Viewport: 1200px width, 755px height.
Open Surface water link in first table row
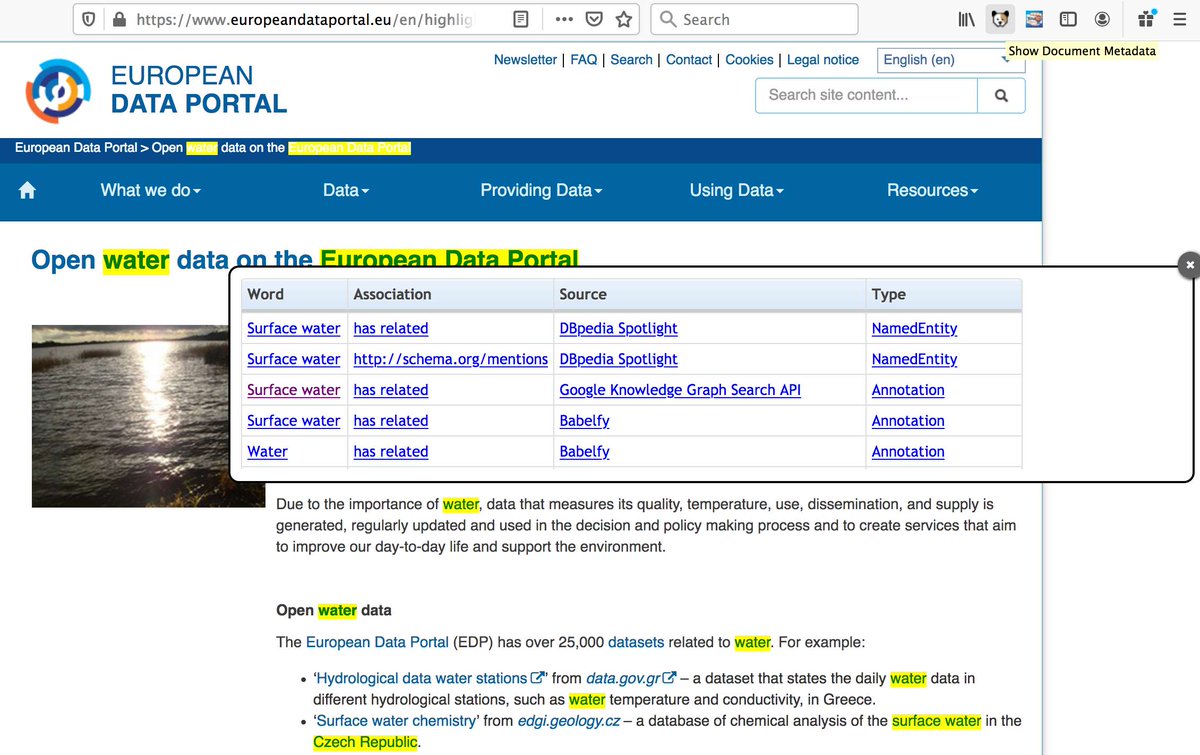pyautogui.click(x=294, y=328)
